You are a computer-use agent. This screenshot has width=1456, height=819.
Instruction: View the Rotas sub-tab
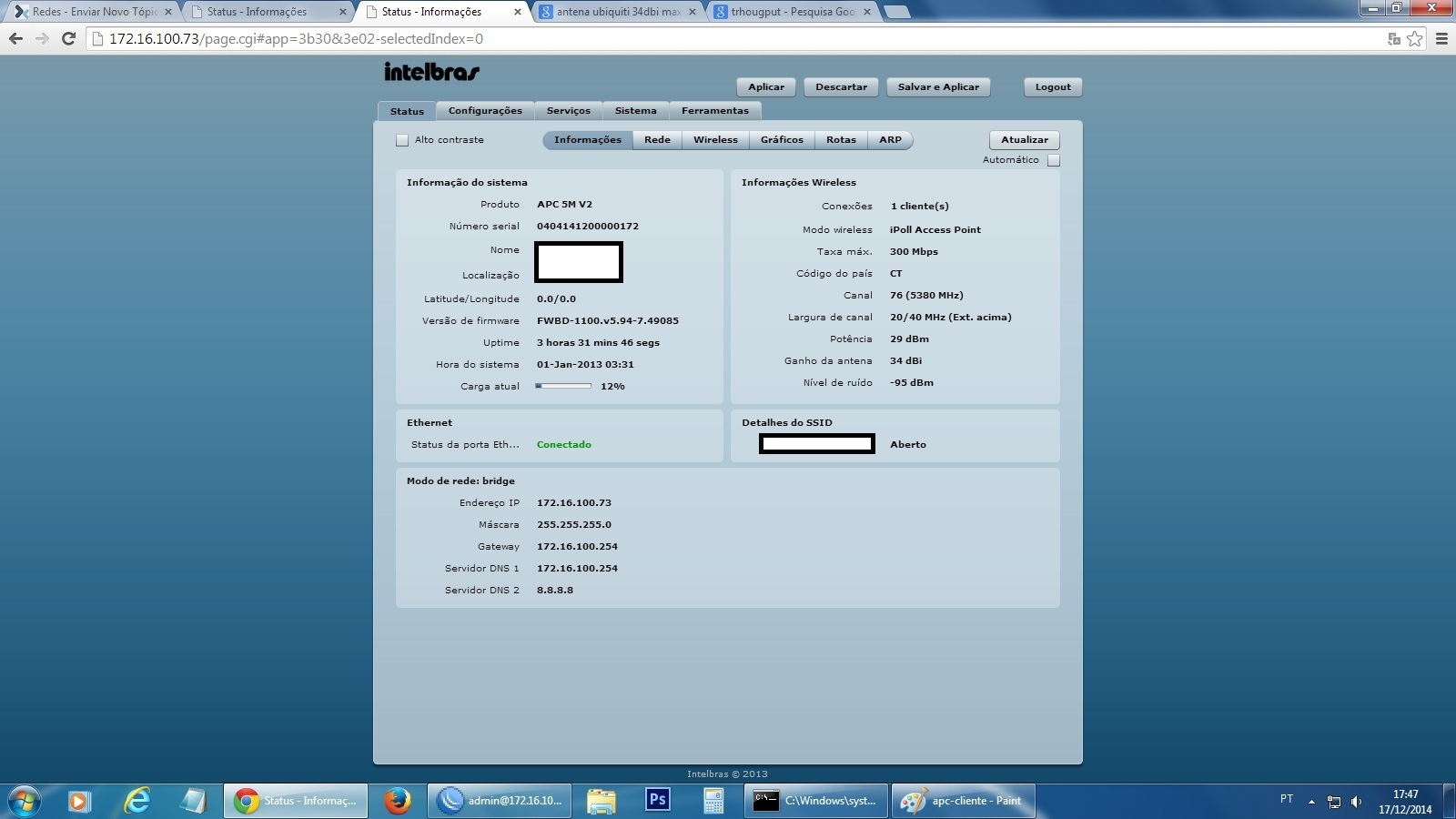tap(841, 140)
